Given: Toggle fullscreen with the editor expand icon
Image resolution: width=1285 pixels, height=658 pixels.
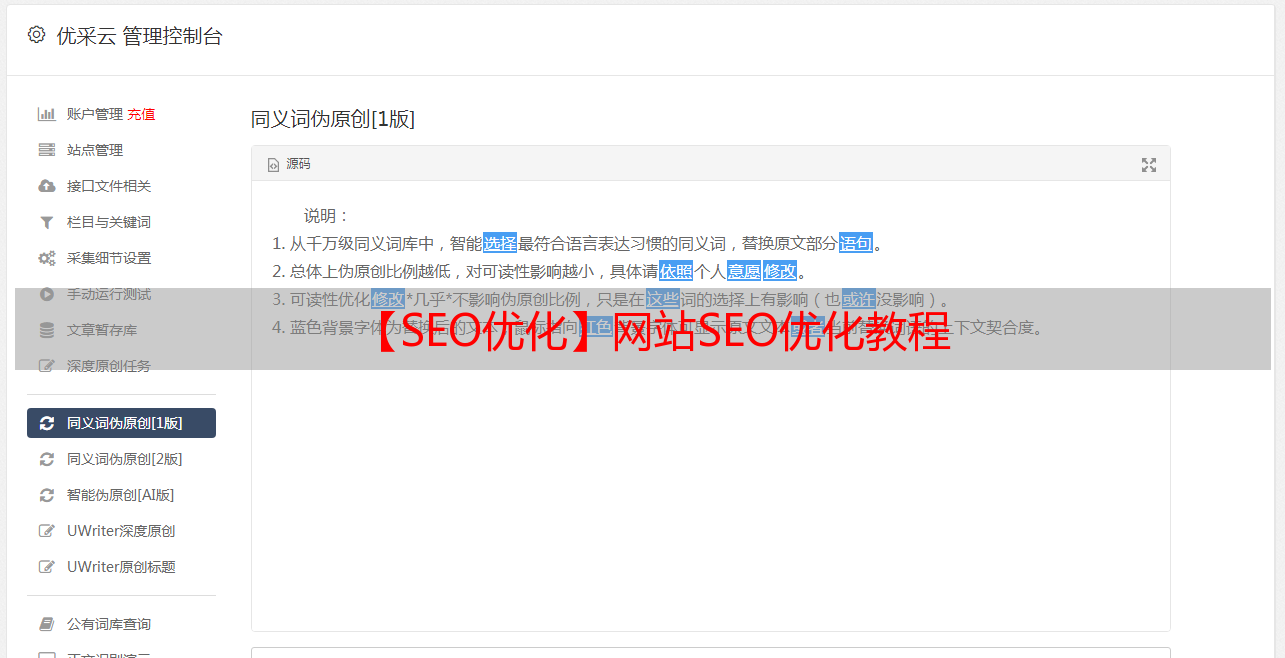Looking at the screenshot, I should pos(1149,165).
